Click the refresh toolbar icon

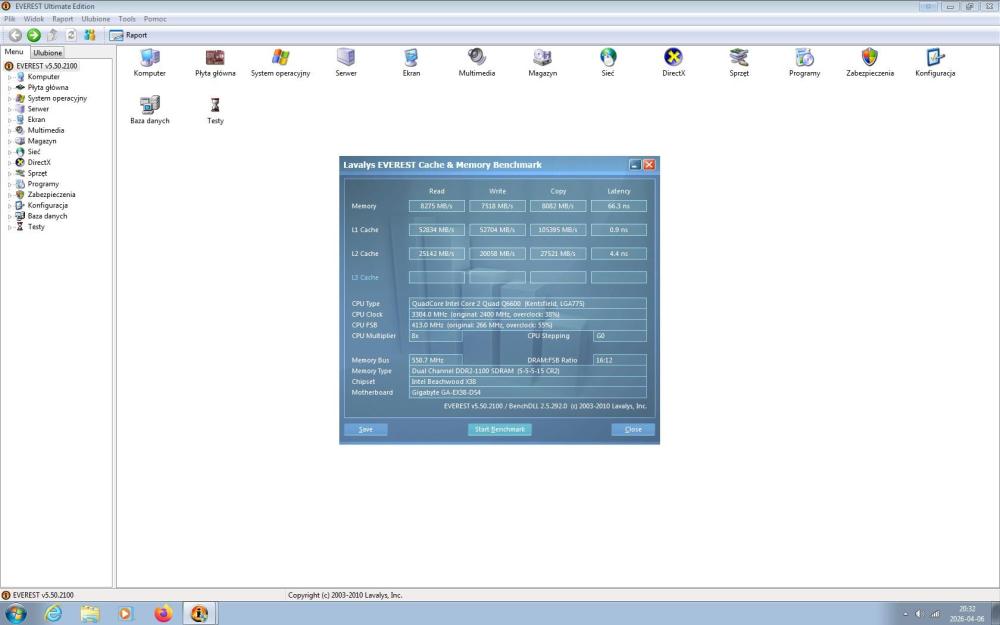tap(71, 35)
